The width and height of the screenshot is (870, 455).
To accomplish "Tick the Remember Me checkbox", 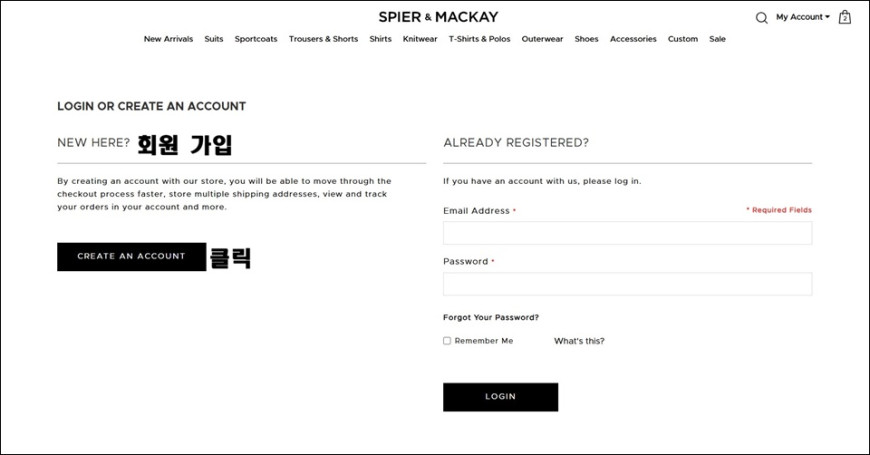I will tap(447, 341).
